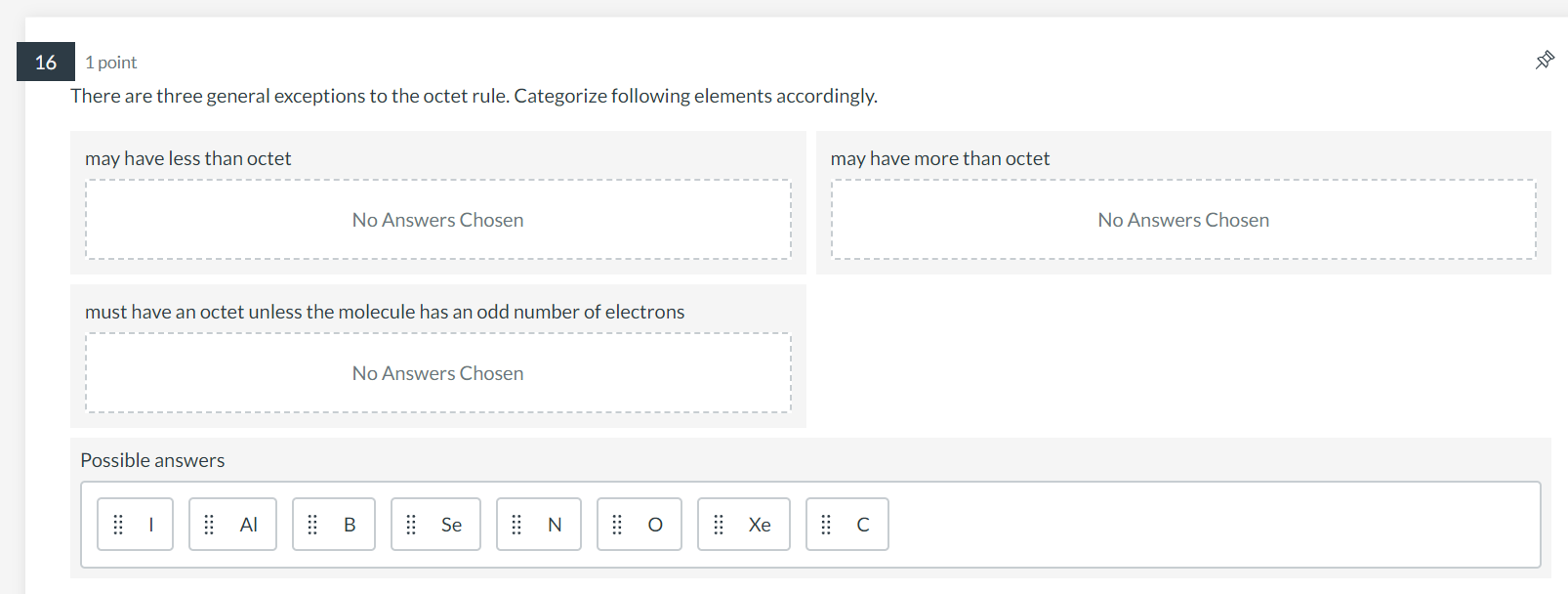Click the 'must have an octet' drop area
This screenshot has width=1568, height=594.
coord(437,373)
